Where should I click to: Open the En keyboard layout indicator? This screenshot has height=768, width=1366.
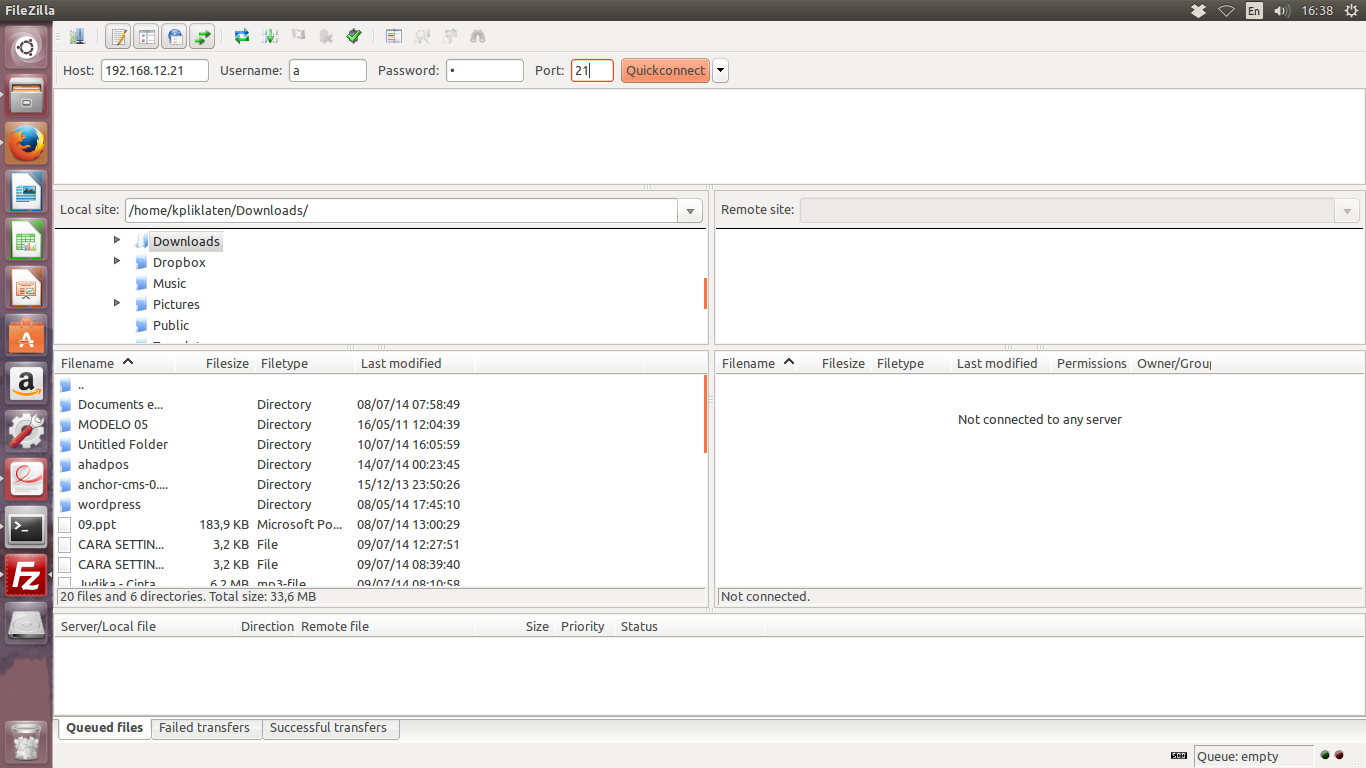point(1254,11)
